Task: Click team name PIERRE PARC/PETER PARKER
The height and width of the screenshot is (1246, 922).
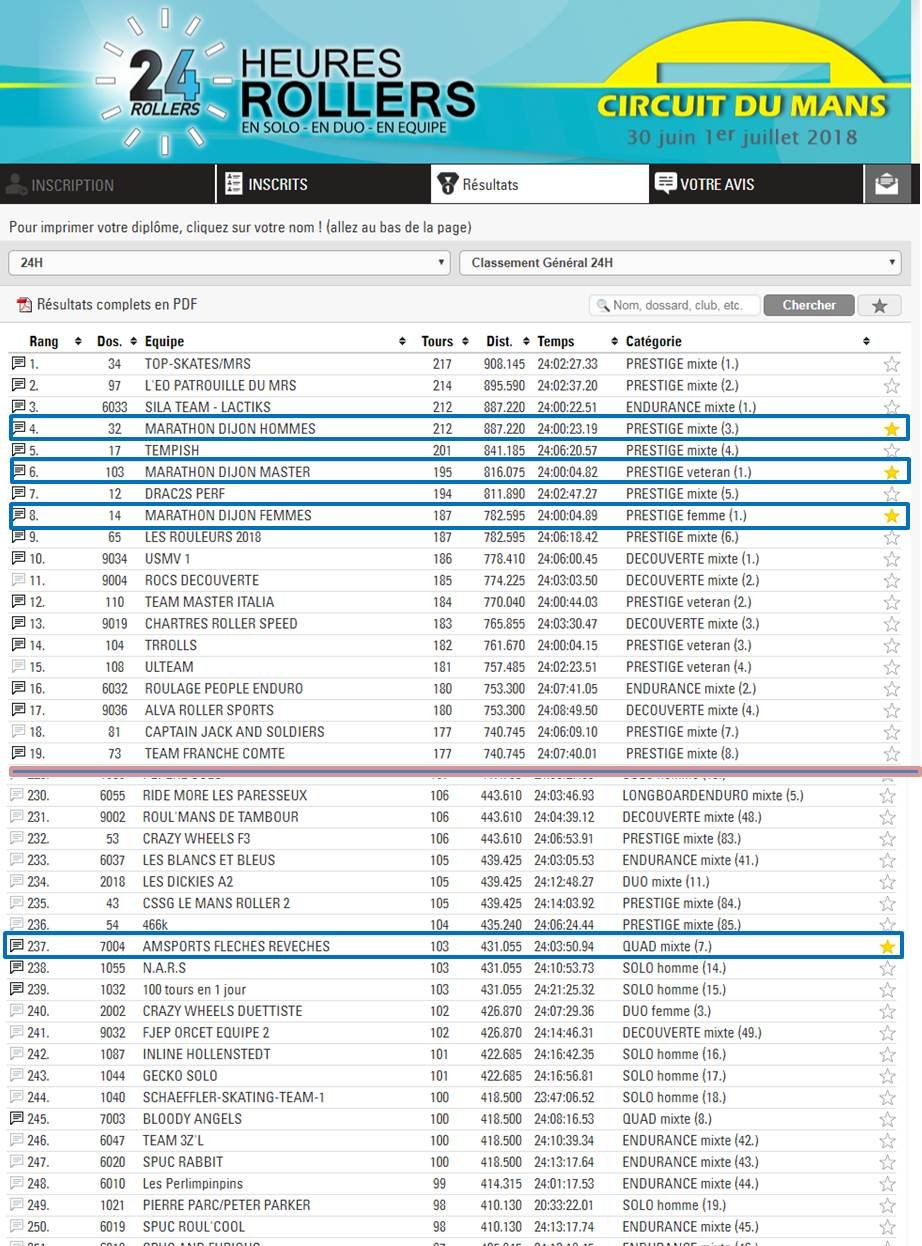Action: coord(227,1205)
